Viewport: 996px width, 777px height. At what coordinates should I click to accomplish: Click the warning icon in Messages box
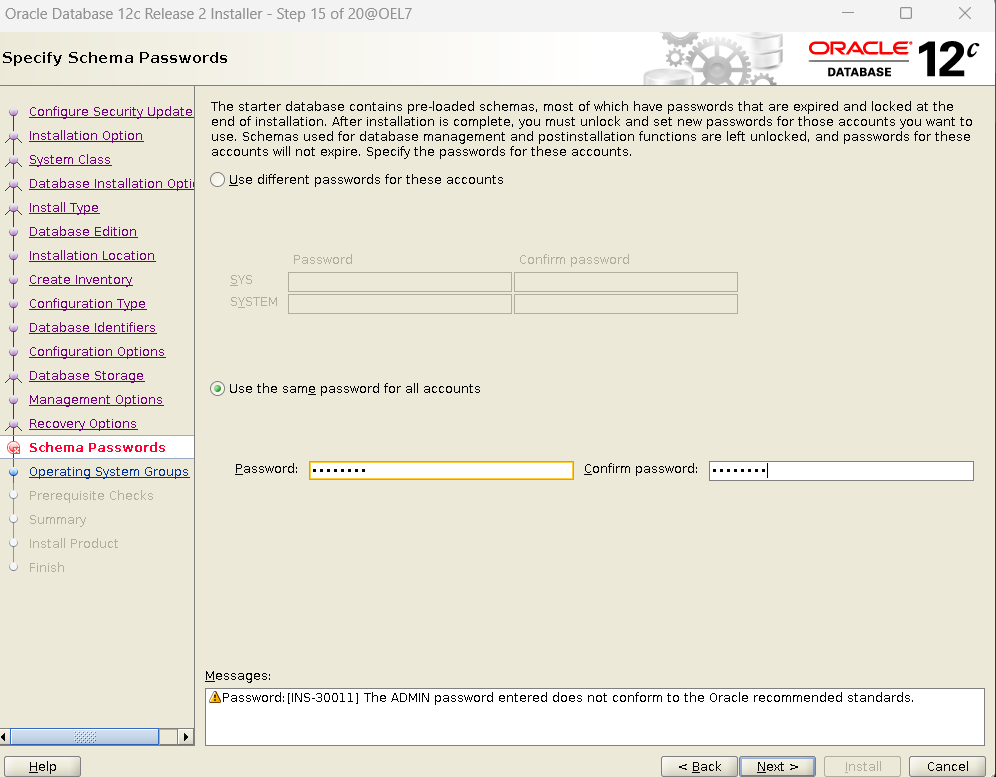[x=215, y=697]
